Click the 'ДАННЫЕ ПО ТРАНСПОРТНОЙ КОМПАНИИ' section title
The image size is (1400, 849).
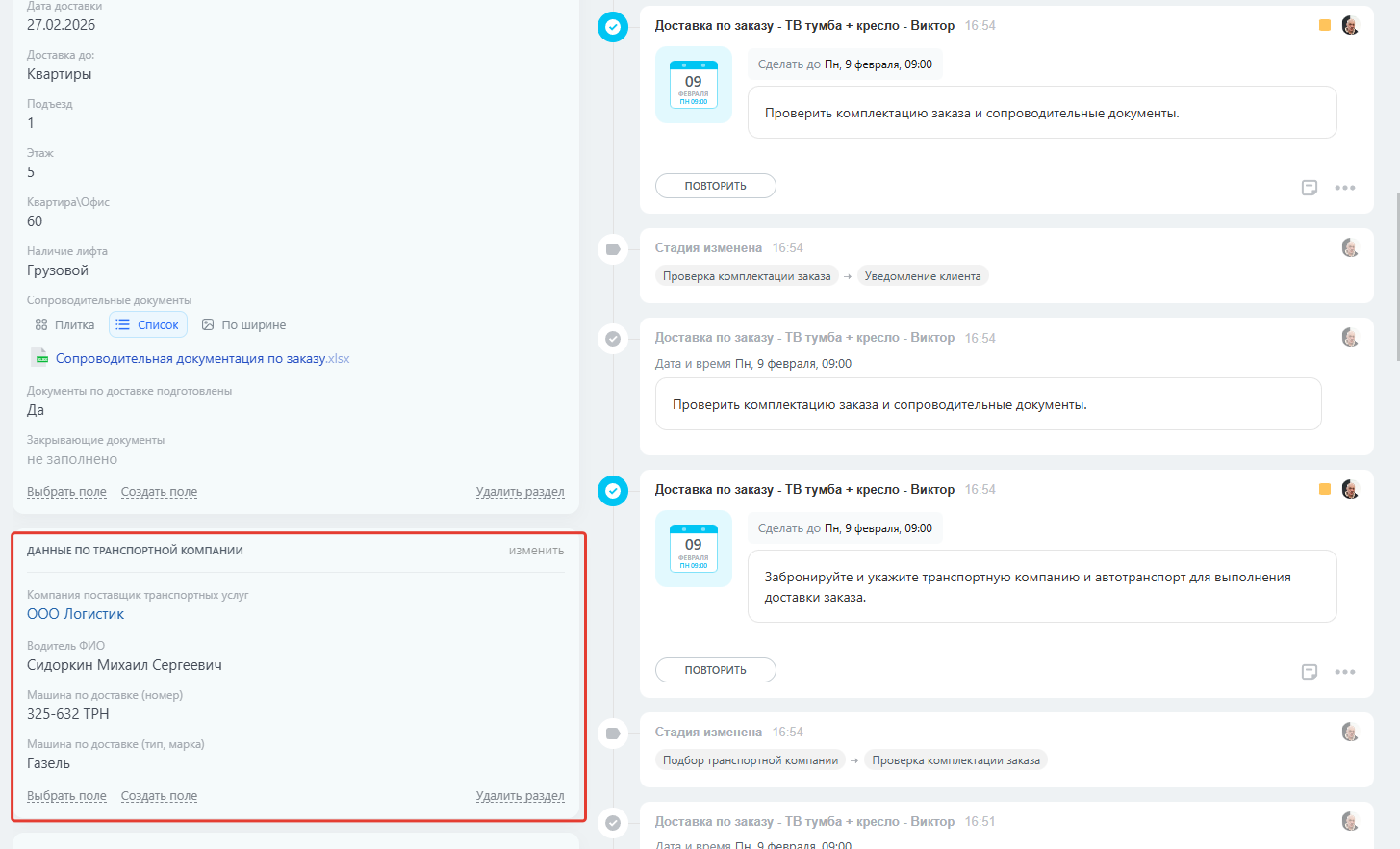135,551
